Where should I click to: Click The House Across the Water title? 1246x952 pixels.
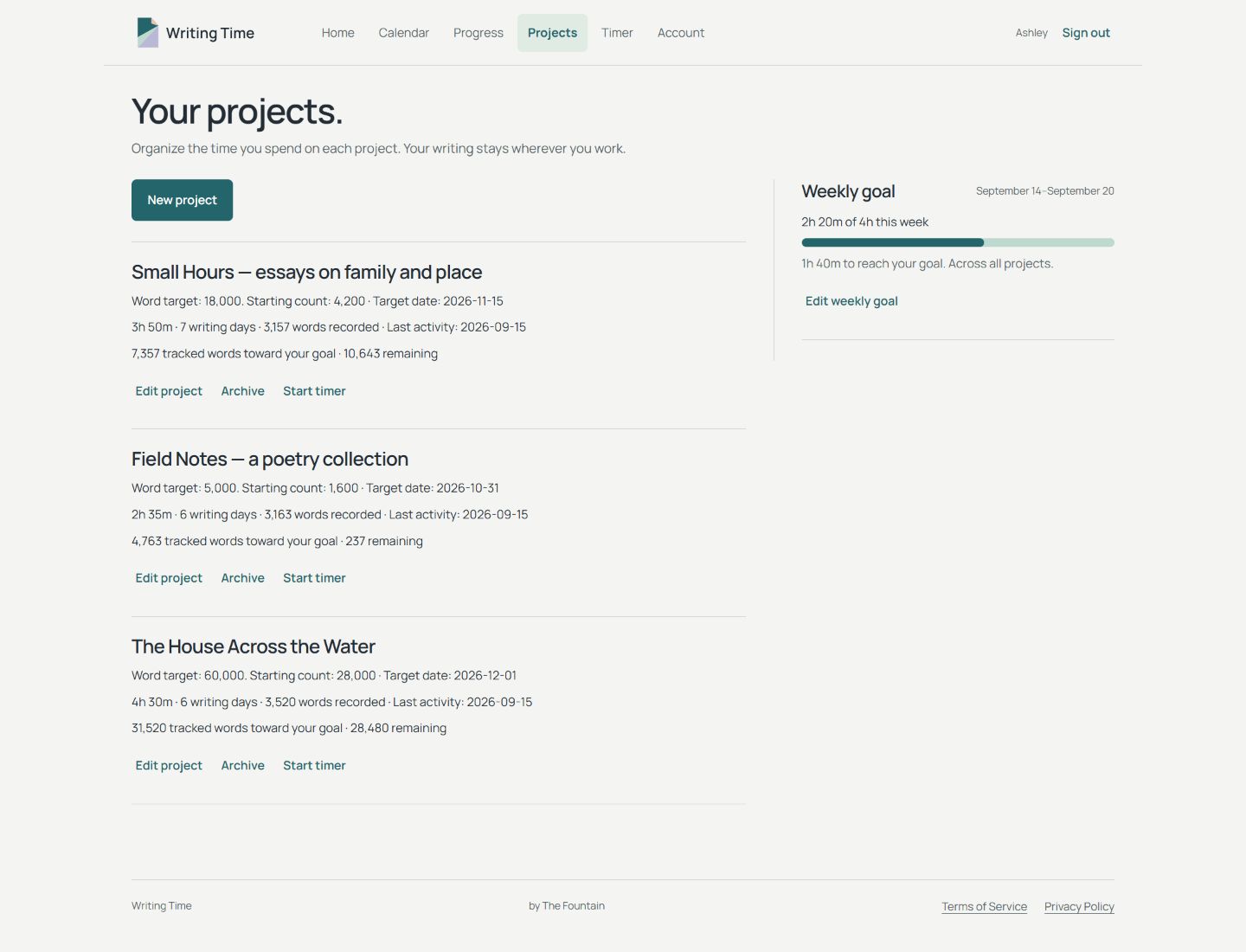pos(254,646)
